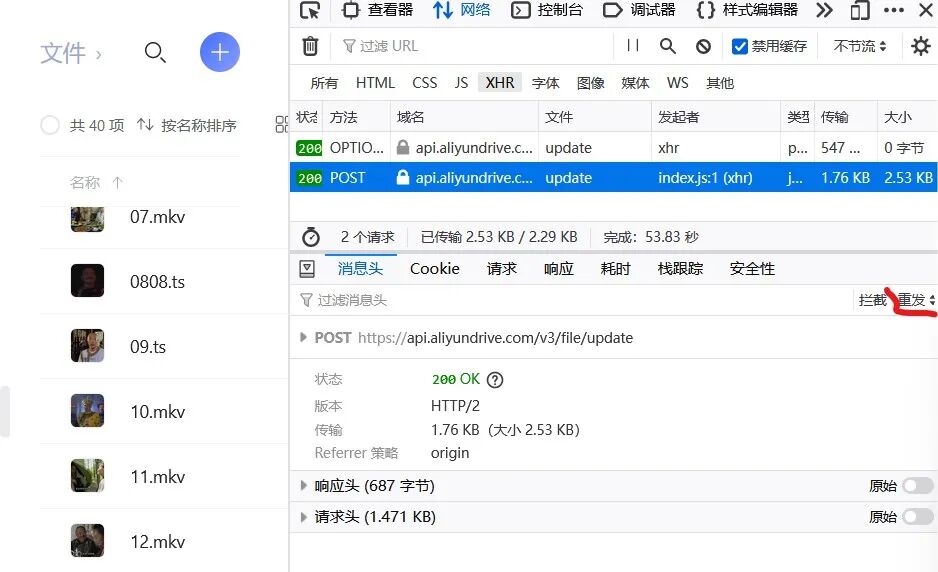This screenshot has height=572, width=938.
Task: Toggle 原始 raw for response headers
Action: coord(918,486)
